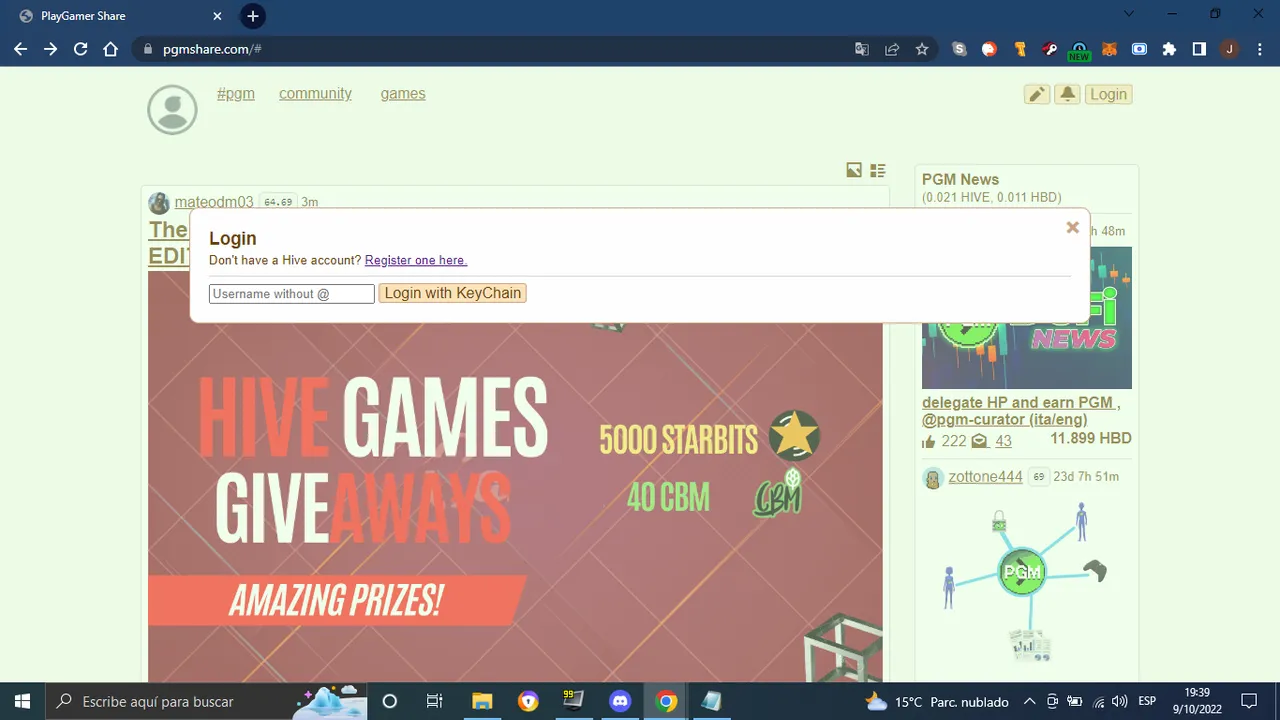Open the yellow key extension icon
The height and width of the screenshot is (720, 1280).
coord(1020,49)
